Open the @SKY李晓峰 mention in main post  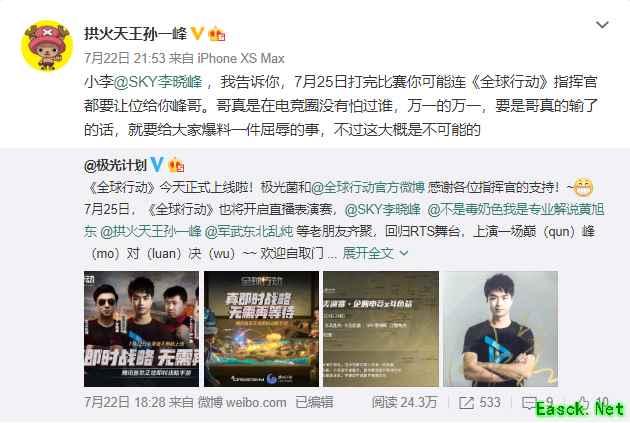158,82
